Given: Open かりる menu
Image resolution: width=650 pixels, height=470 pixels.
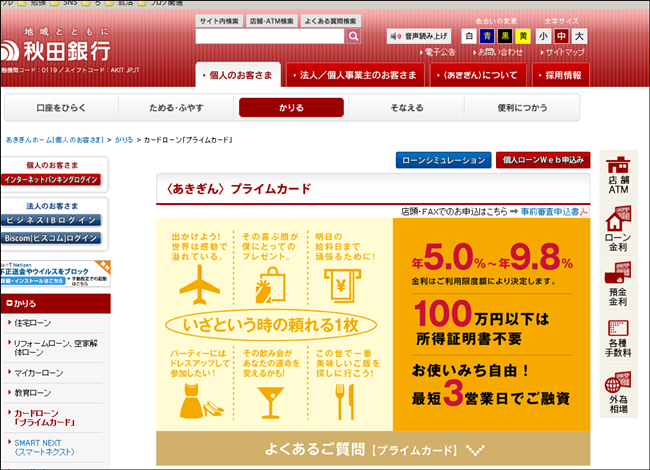Looking at the screenshot, I should (x=291, y=108).
